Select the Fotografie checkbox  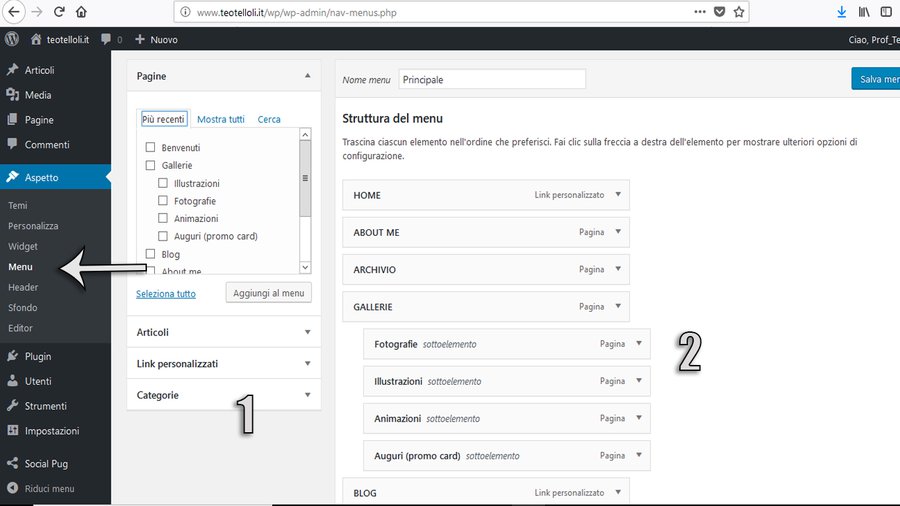pyautogui.click(x=164, y=201)
